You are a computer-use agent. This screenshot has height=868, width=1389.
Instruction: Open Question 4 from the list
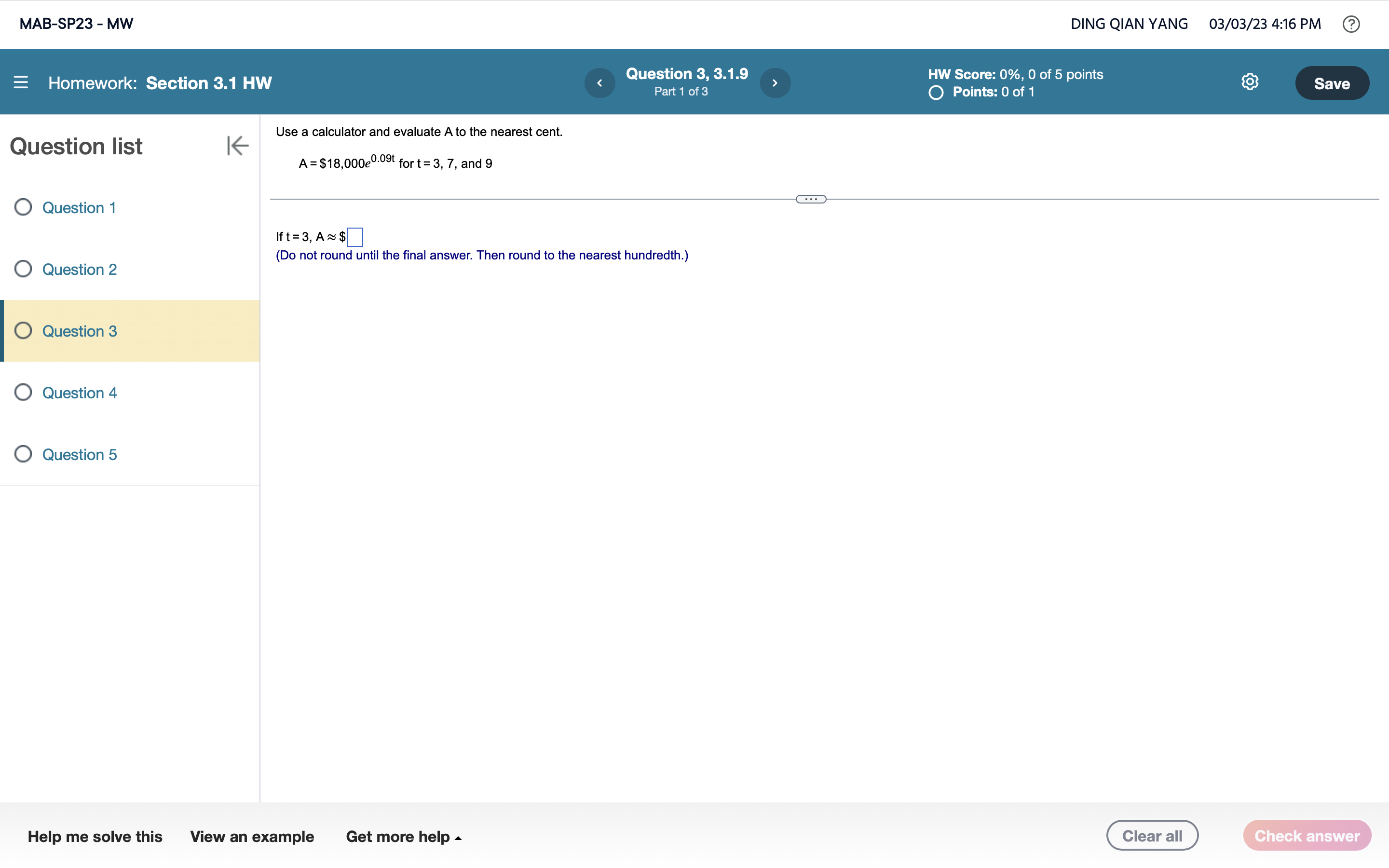click(79, 393)
